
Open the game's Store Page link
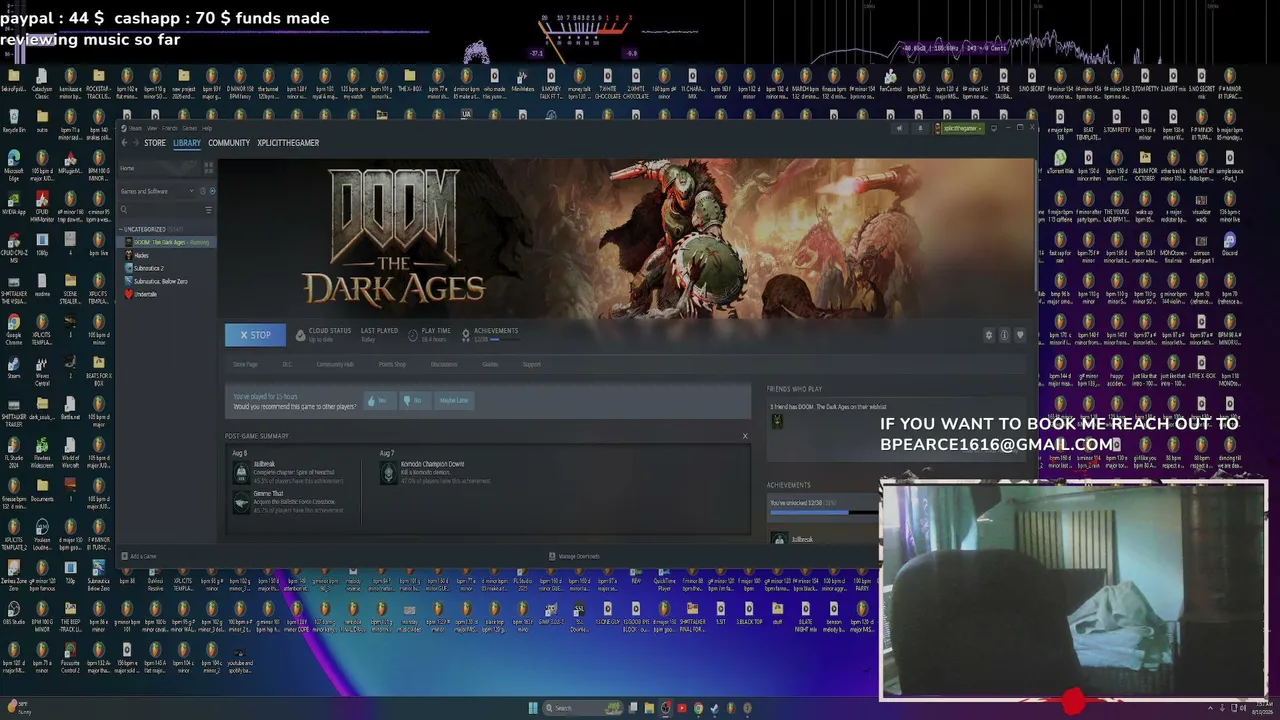245,364
